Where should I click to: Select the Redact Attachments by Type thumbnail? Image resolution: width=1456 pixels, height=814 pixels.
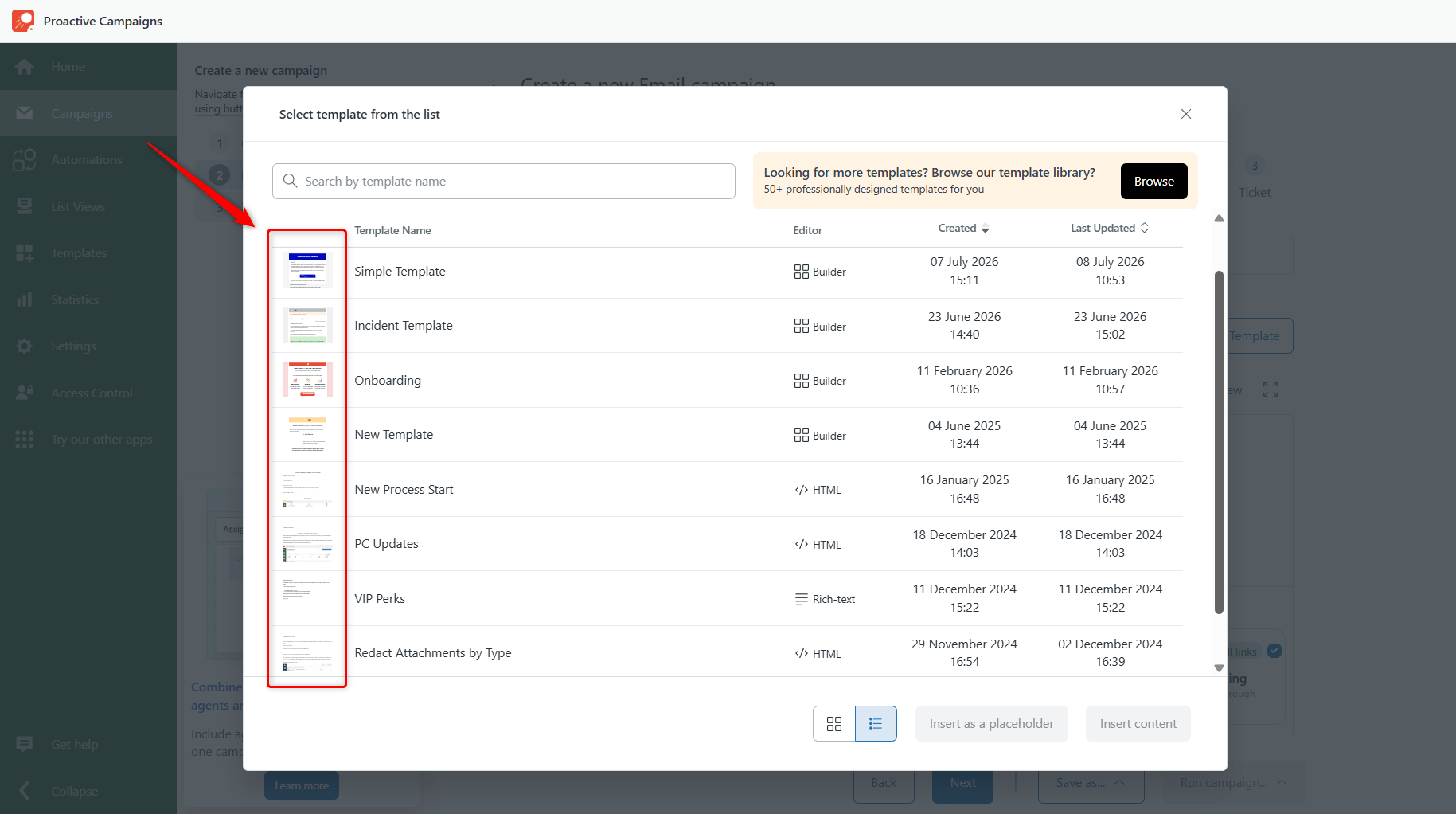point(308,652)
